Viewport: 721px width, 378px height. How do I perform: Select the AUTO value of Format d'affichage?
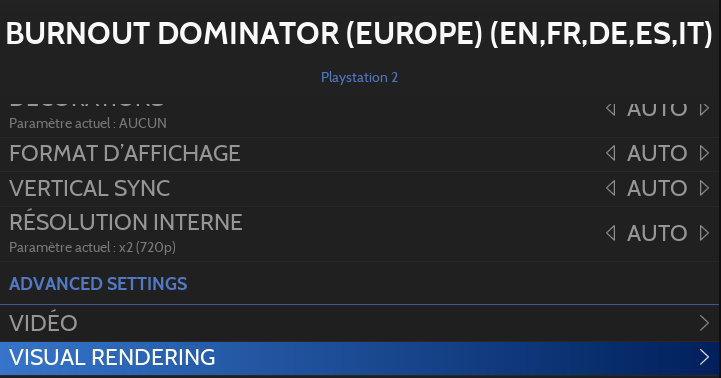pyautogui.click(x=657, y=153)
